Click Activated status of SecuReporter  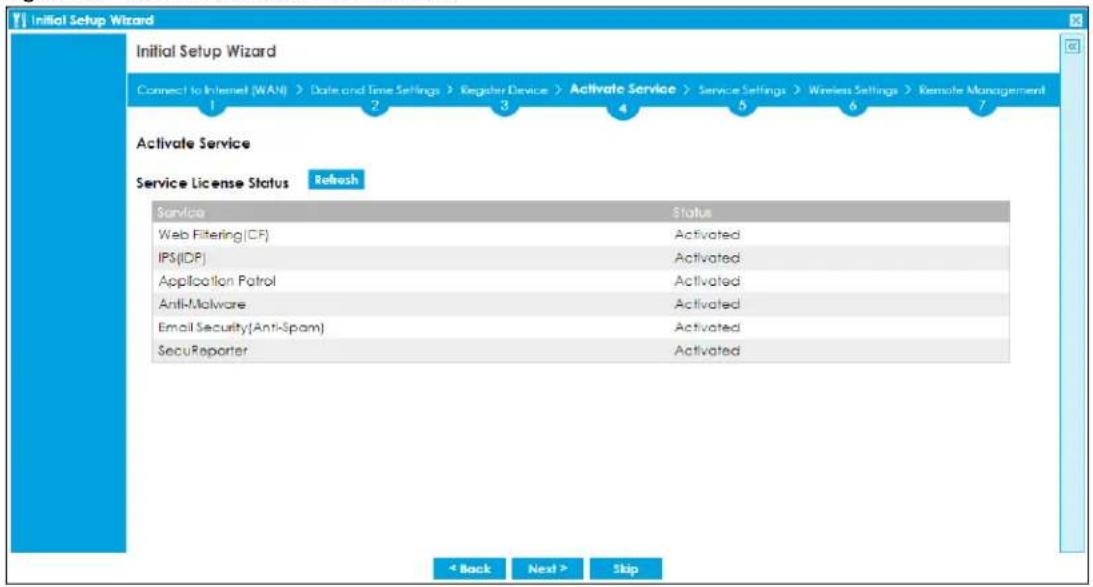click(x=707, y=351)
